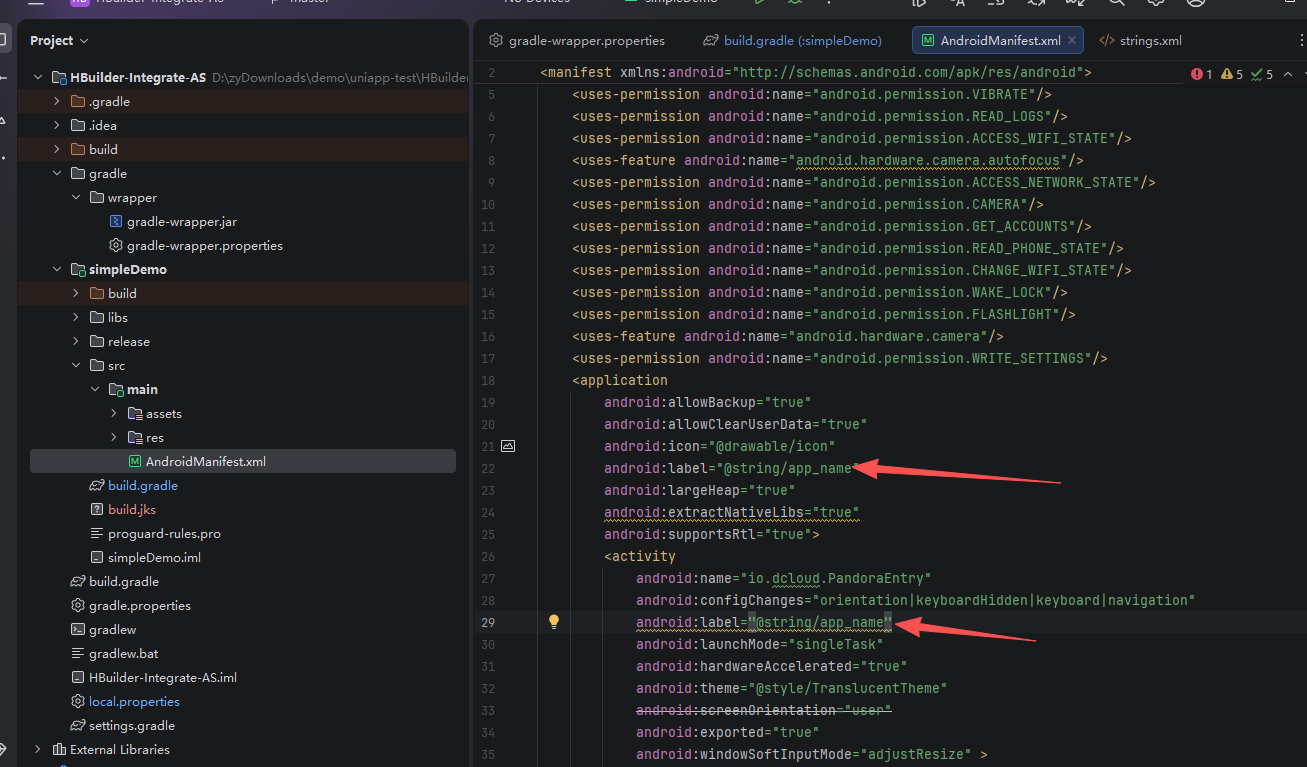Click the build.jks file icon
Image resolution: width=1307 pixels, height=767 pixels.
click(97, 509)
